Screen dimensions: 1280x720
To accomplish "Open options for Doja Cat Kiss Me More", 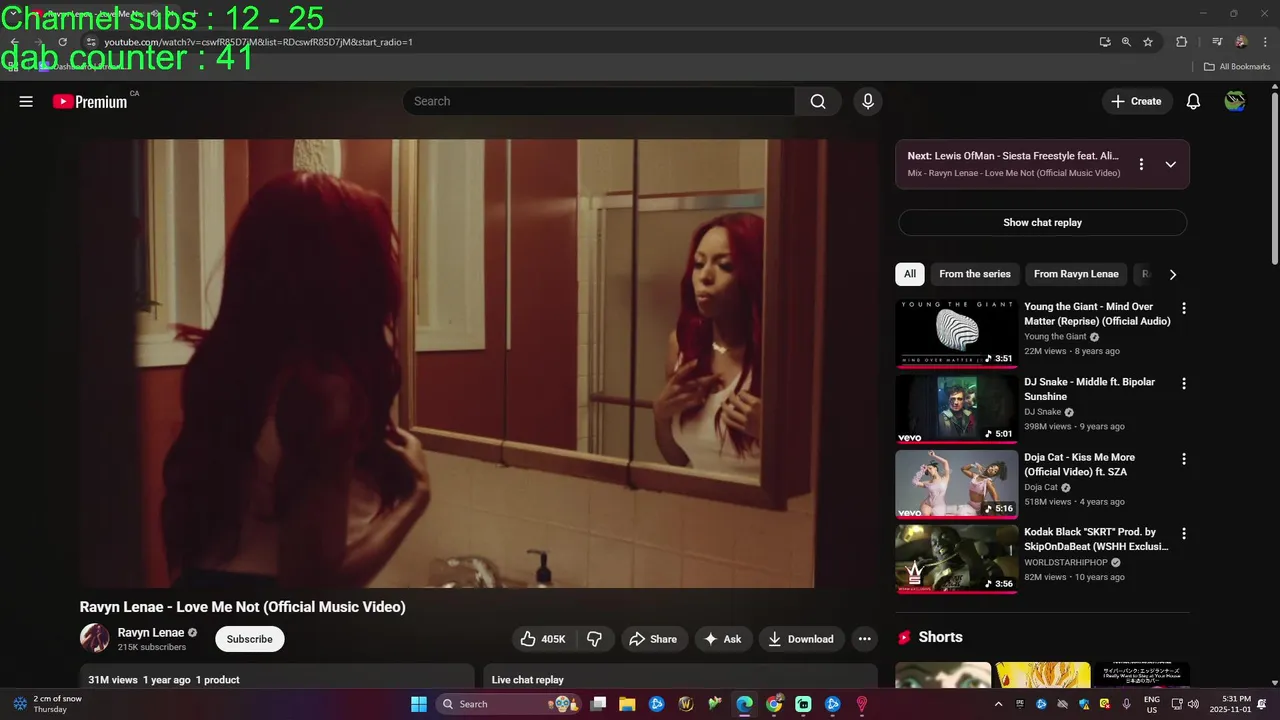I will point(1184,459).
